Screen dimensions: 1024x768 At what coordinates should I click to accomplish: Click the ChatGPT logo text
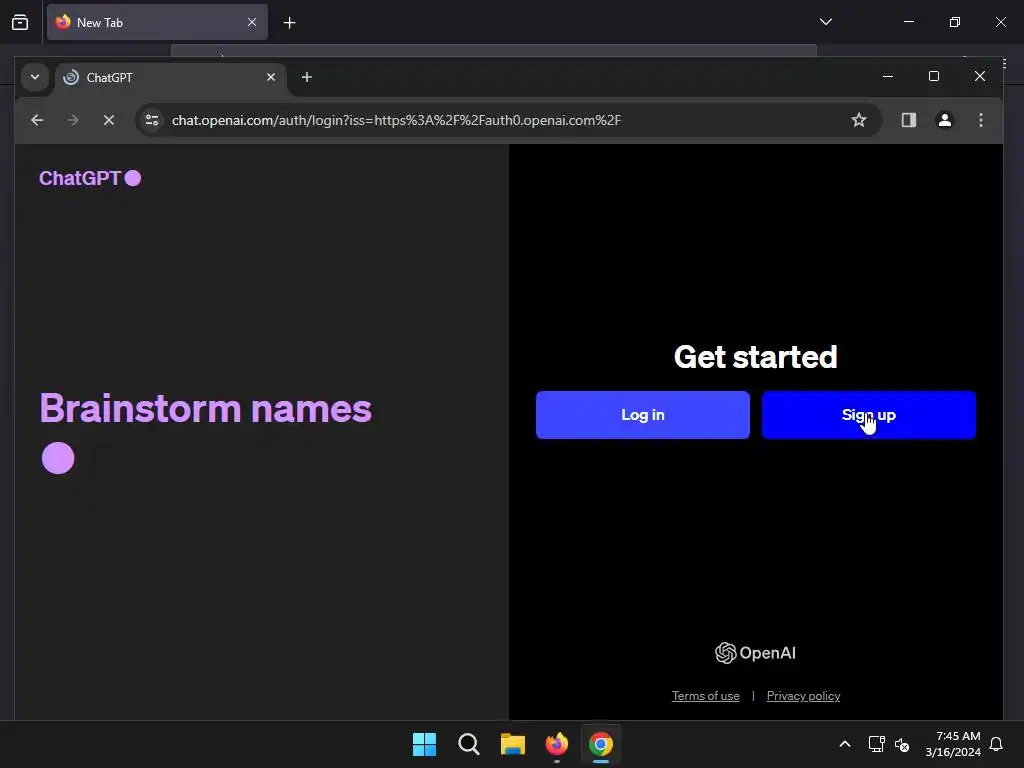tap(80, 178)
